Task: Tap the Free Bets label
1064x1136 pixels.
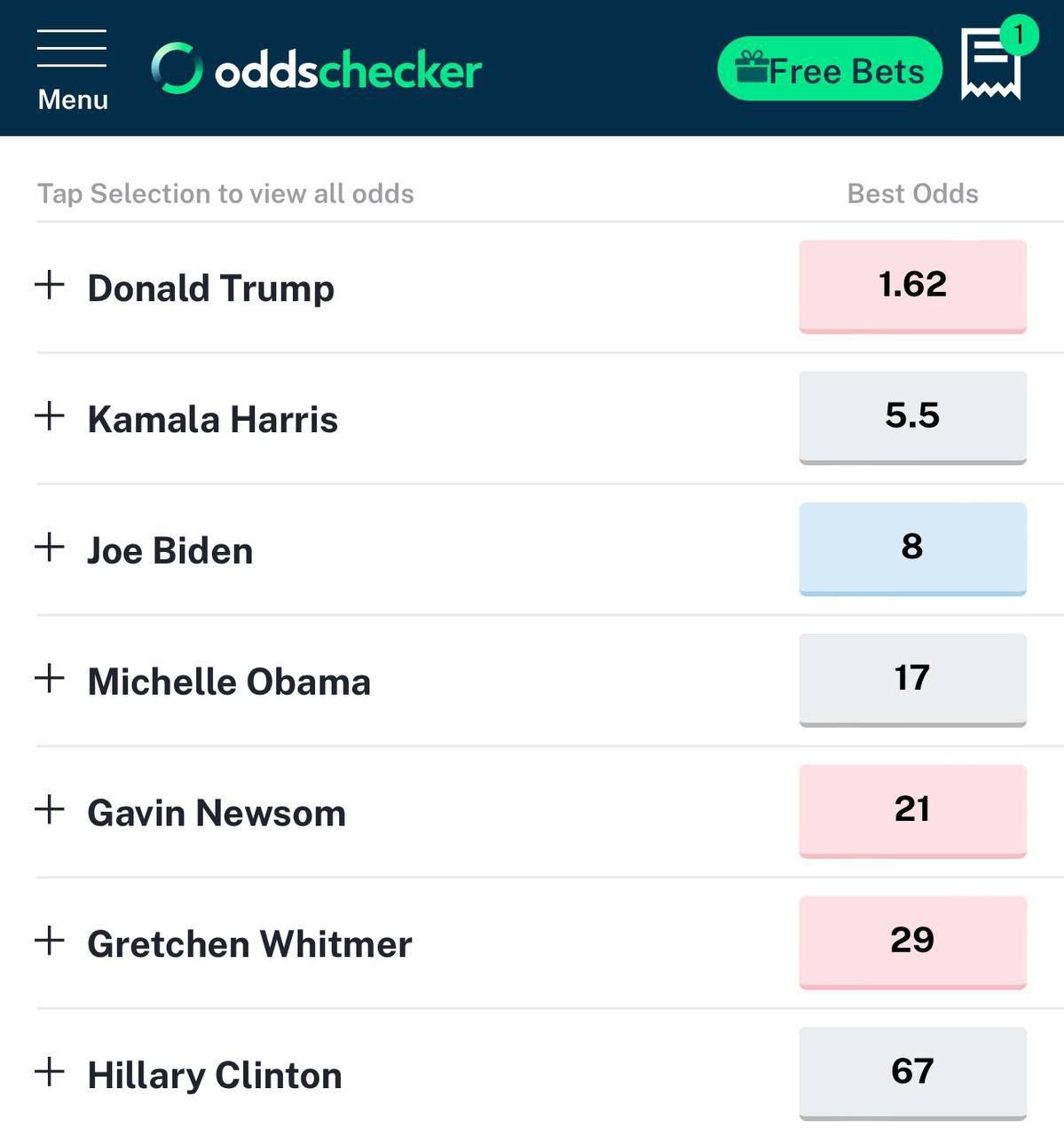Action: point(846,71)
